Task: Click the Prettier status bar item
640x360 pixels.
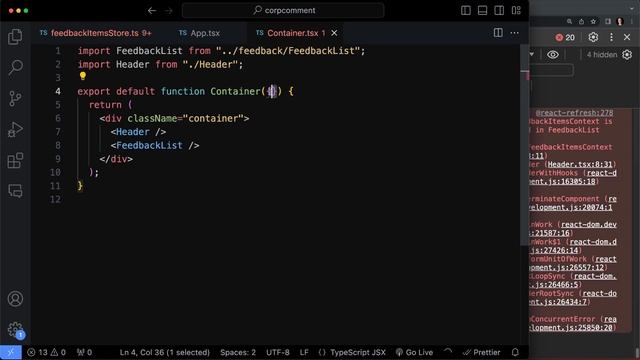Action: pyautogui.click(x=481, y=352)
